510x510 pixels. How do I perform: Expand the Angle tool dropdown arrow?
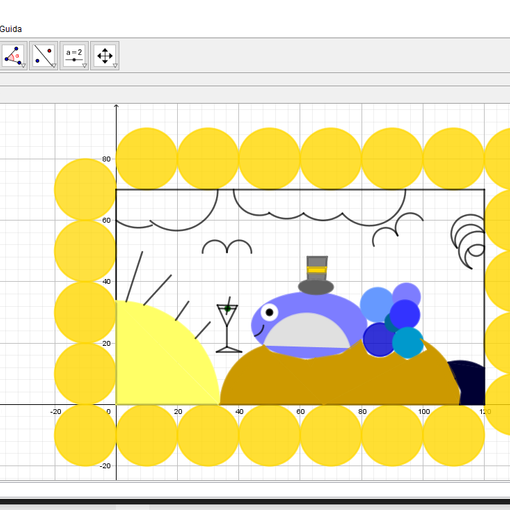coord(24,66)
